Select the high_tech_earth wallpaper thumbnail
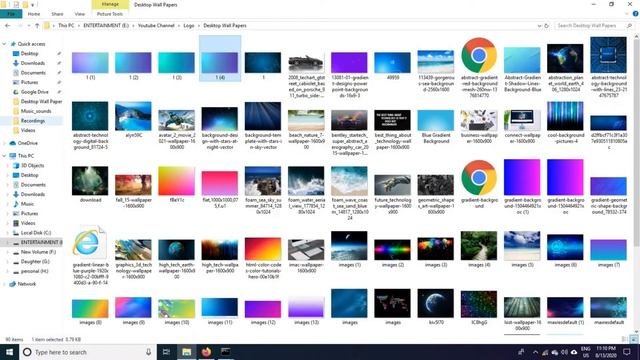The height and width of the screenshot is (360, 640). [x=176, y=250]
